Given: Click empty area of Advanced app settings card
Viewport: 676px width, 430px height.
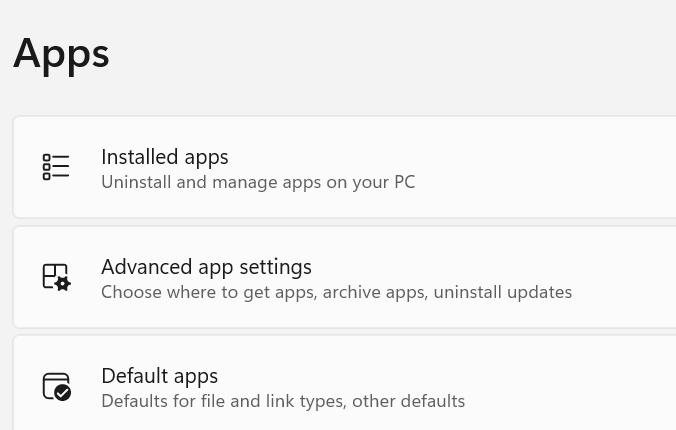Looking at the screenshot, I should click(x=620, y=277).
